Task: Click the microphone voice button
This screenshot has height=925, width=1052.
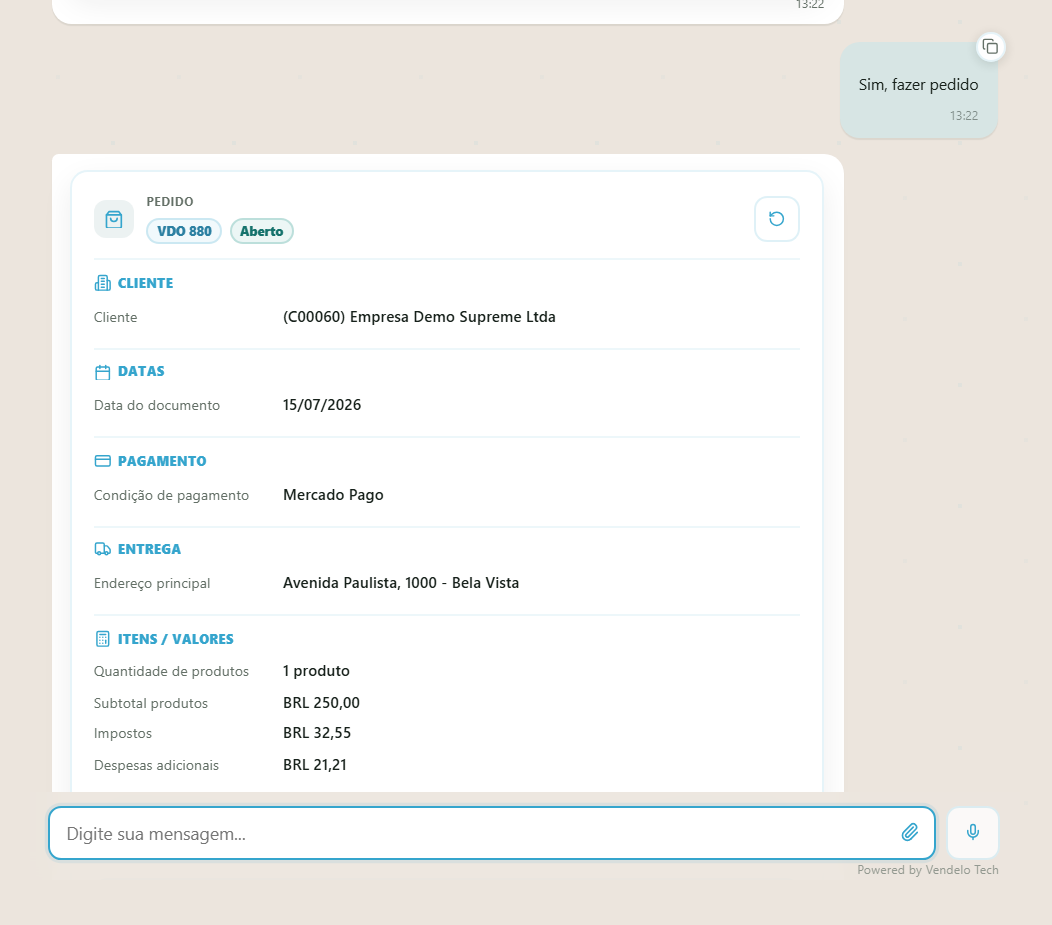Action: coord(973,832)
